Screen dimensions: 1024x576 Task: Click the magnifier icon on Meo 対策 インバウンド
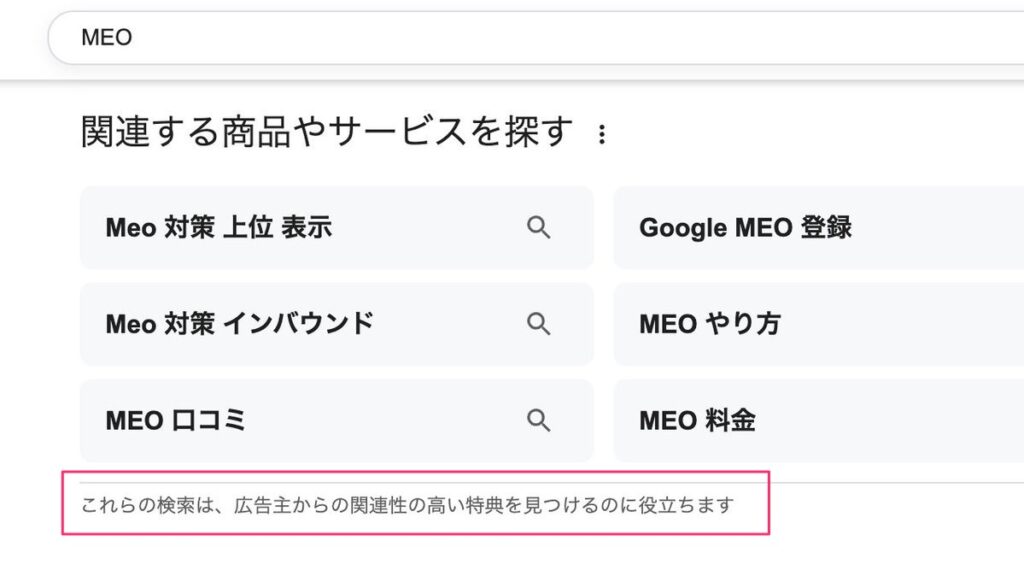pyautogui.click(x=539, y=323)
